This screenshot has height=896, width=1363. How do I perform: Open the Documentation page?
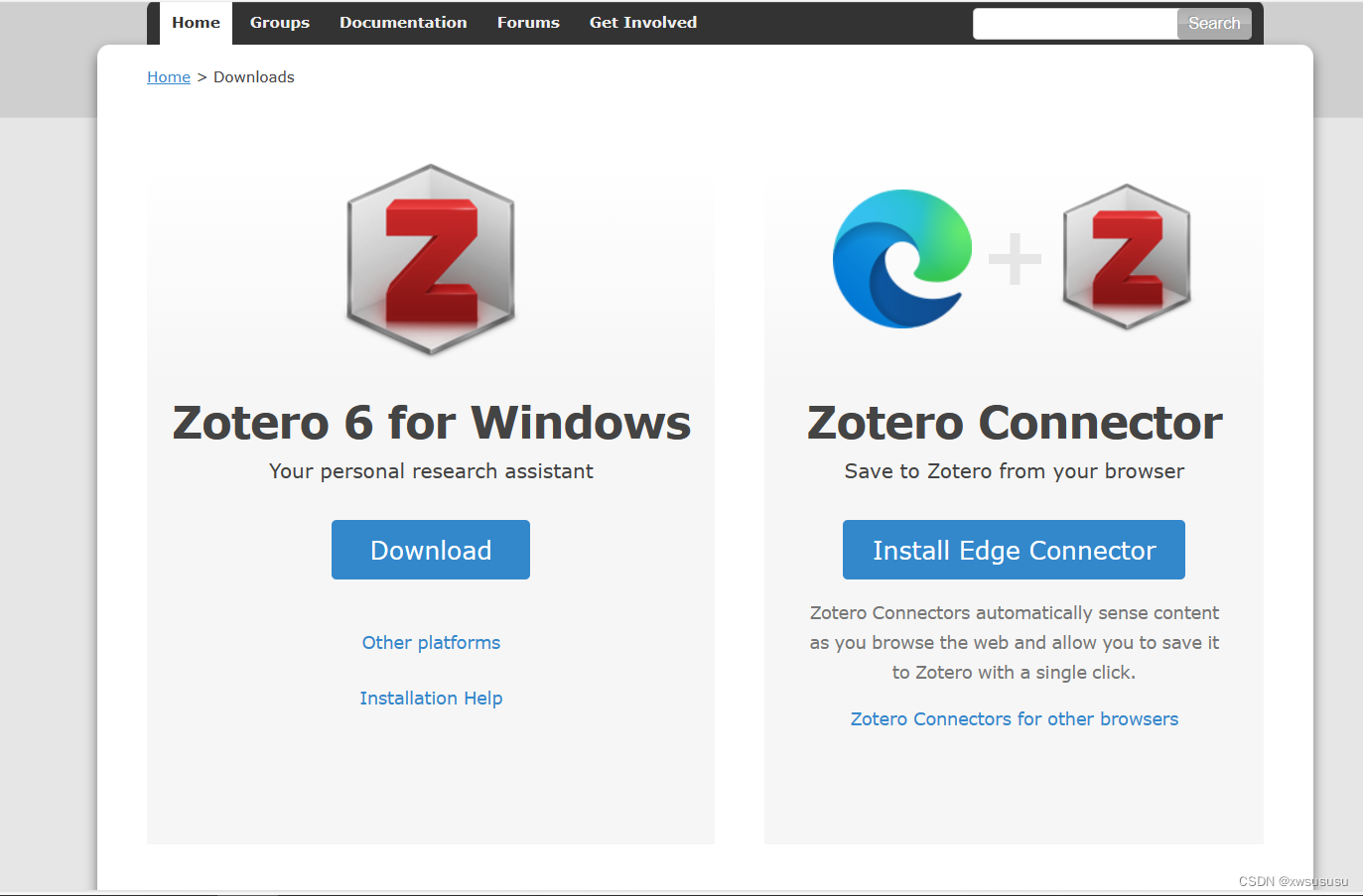[403, 22]
